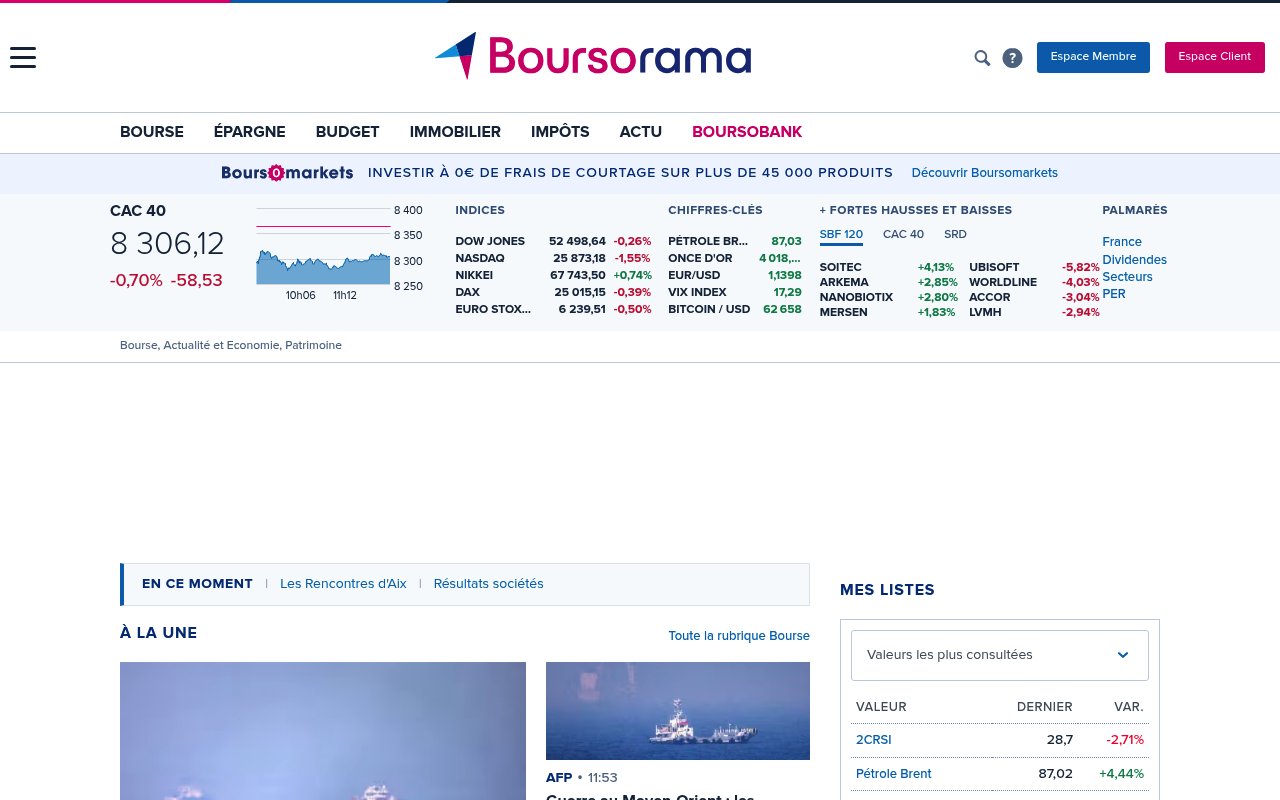Open the LVMH stock

(x=985, y=312)
